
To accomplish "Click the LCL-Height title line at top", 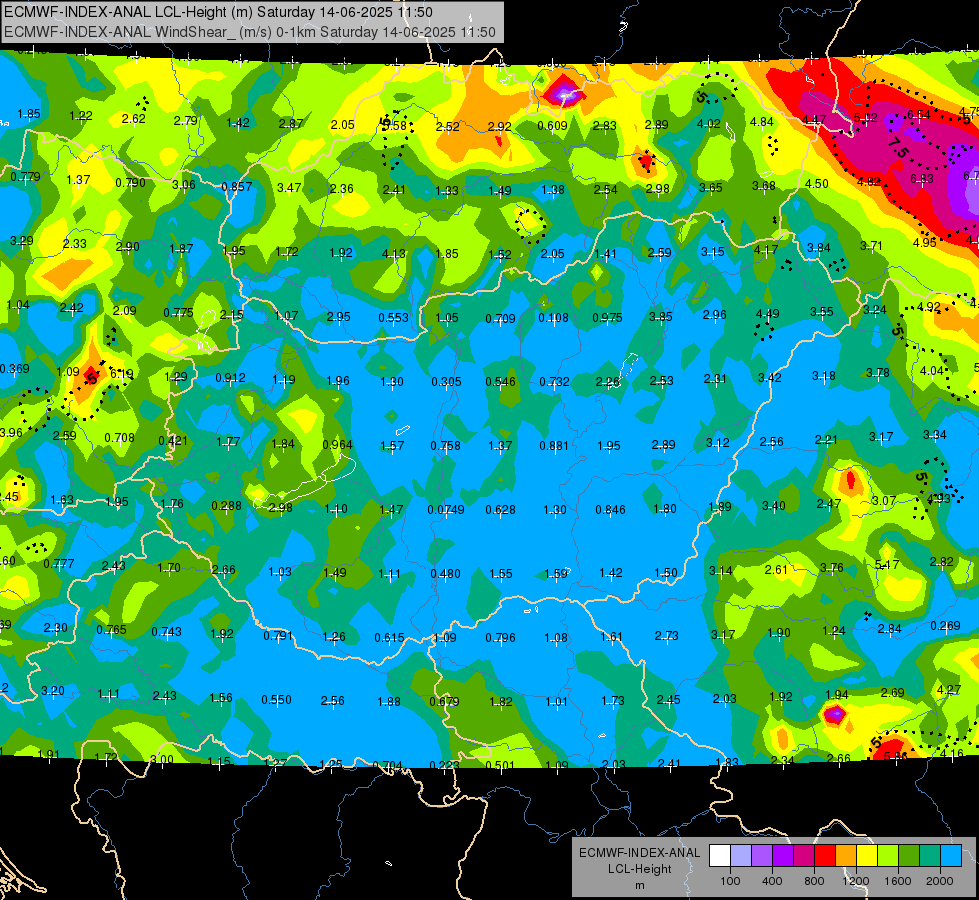I will 218,12.
